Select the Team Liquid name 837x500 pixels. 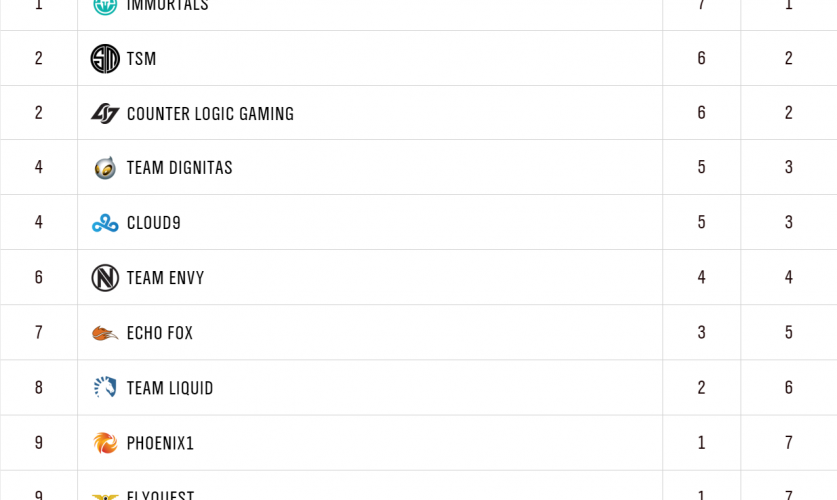[170, 388]
